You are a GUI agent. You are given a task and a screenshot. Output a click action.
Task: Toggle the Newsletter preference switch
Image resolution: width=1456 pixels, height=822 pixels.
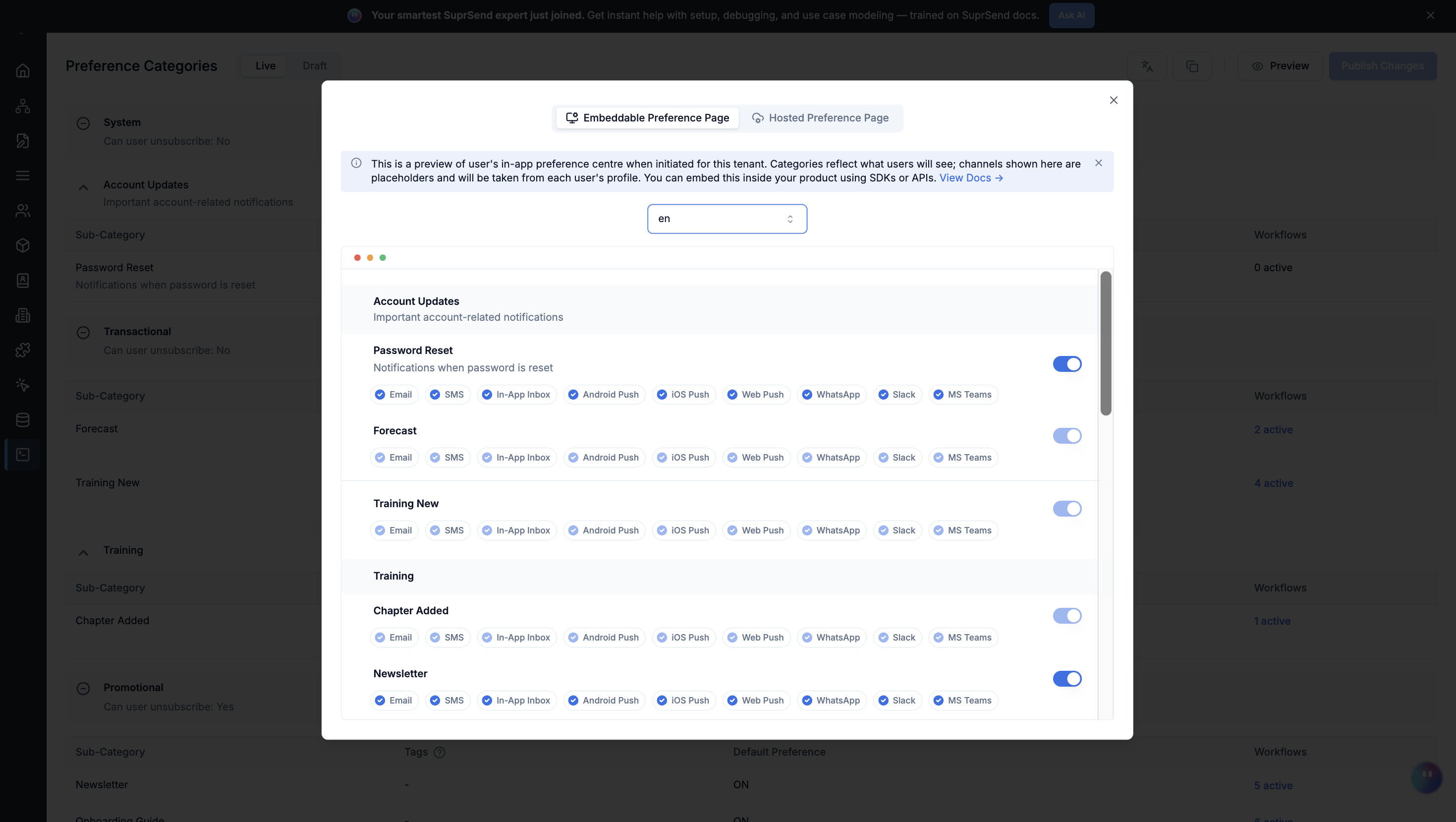tap(1066, 678)
